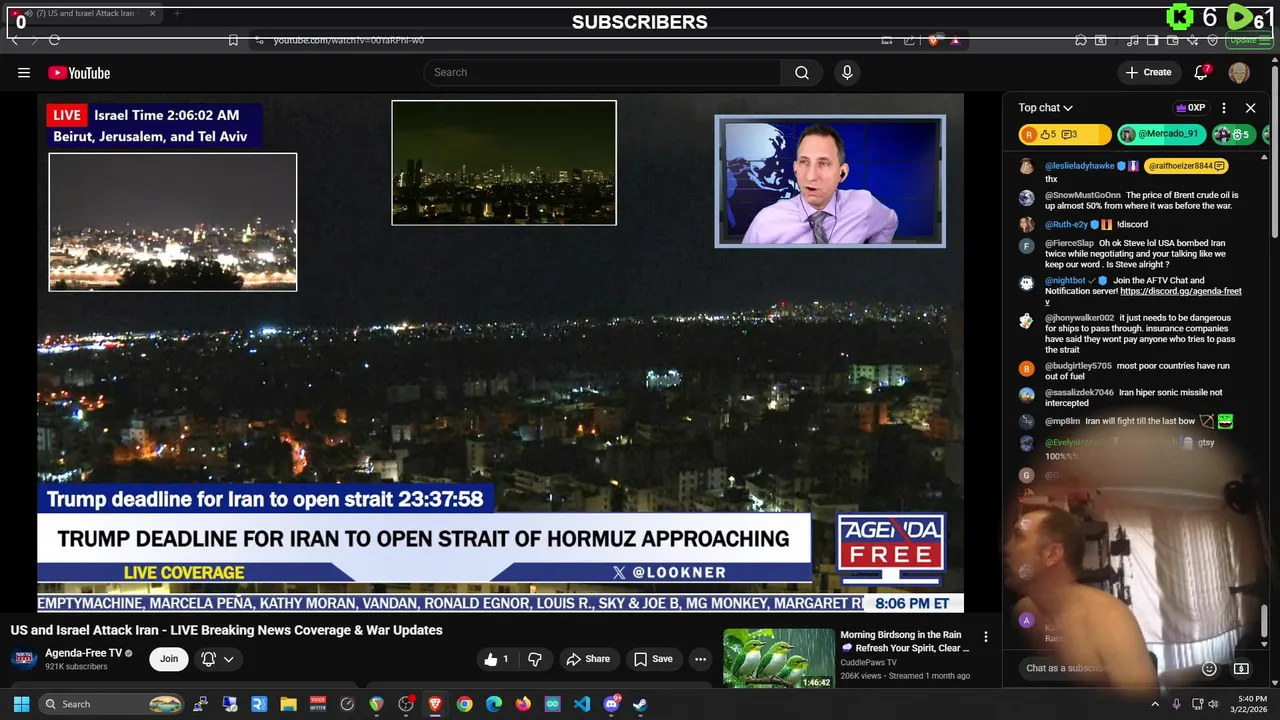Open the account avatar menu
The width and height of the screenshot is (1280, 720).
(1239, 72)
